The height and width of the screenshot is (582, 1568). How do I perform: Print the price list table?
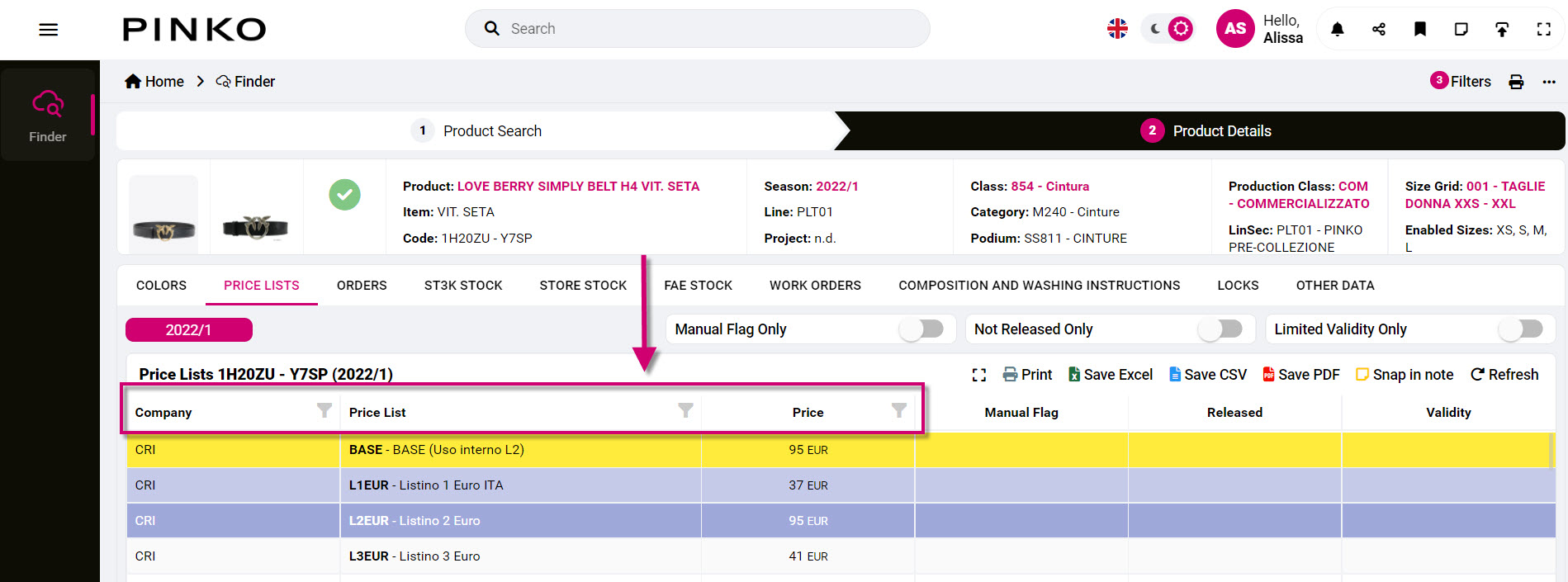(x=1027, y=375)
